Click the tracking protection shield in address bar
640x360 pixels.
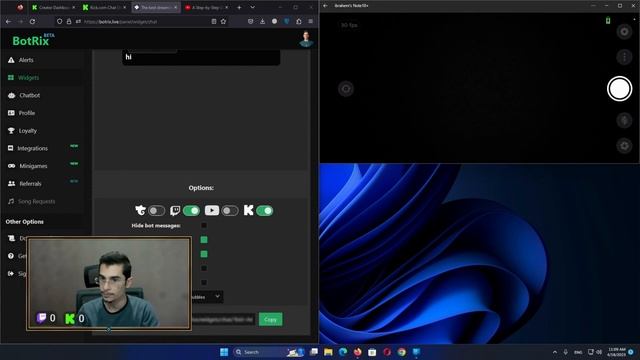[x=60, y=21]
